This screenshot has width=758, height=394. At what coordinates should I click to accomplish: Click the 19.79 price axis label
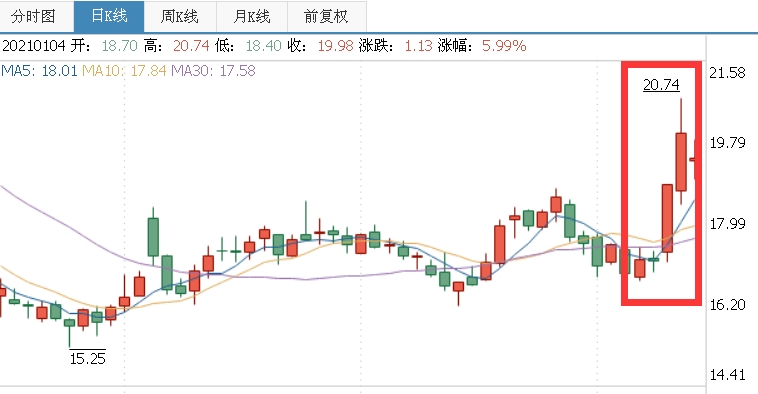click(x=727, y=143)
